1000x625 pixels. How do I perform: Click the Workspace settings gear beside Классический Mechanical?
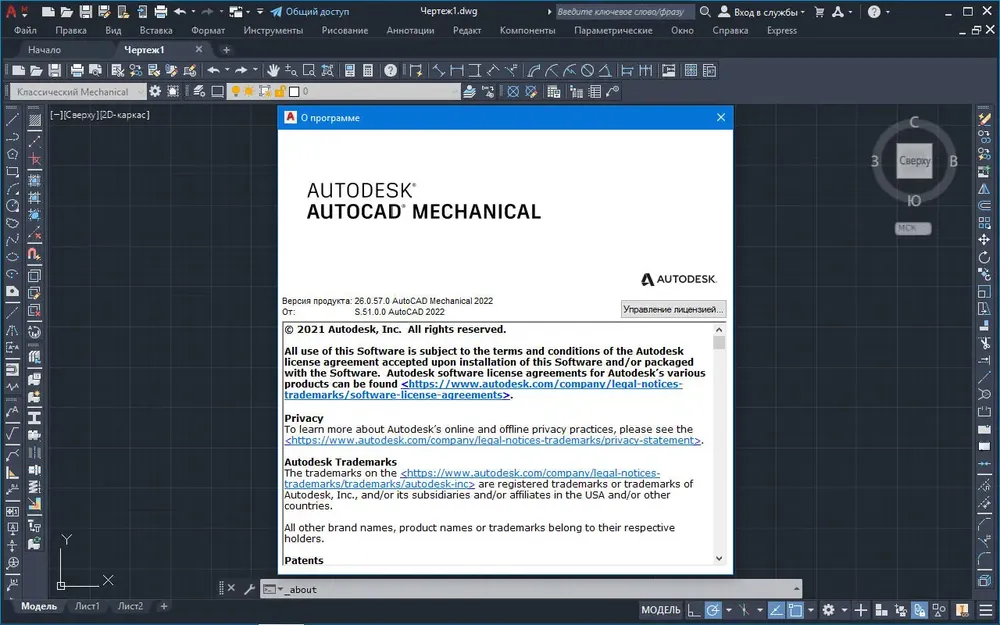click(x=155, y=91)
